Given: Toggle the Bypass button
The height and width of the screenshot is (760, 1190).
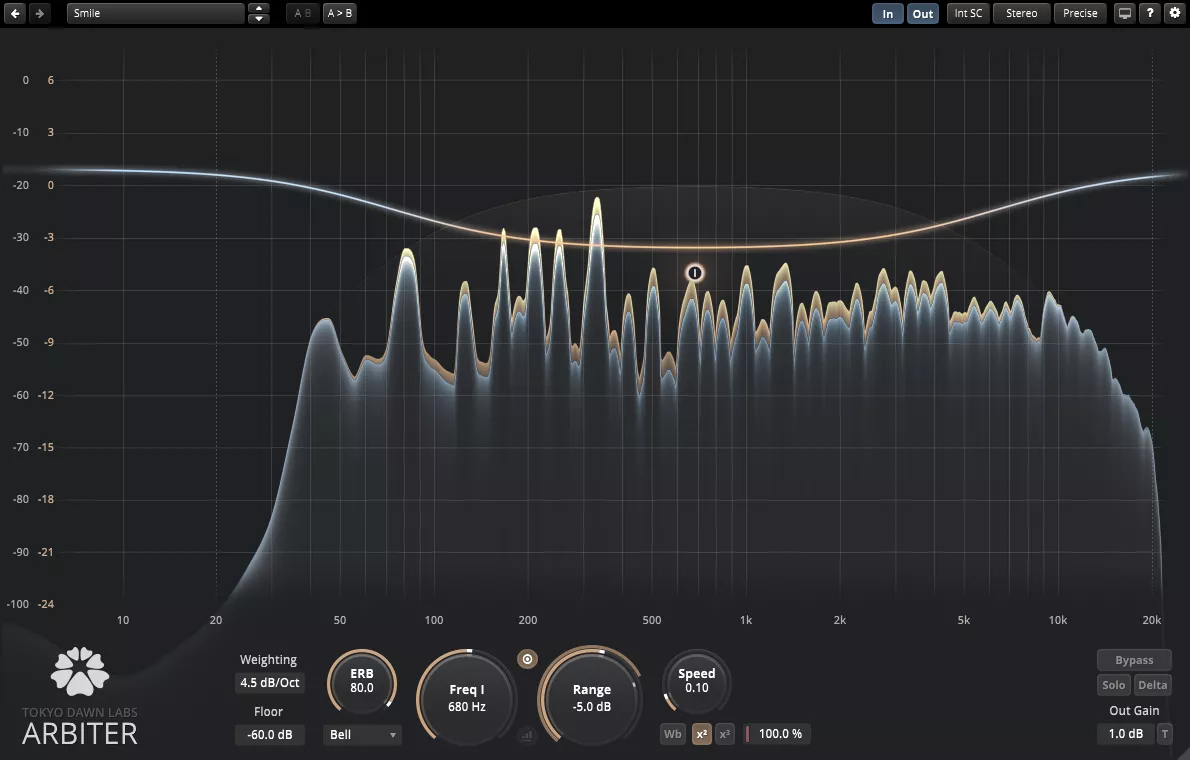Looking at the screenshot, I should (1134, 660).
